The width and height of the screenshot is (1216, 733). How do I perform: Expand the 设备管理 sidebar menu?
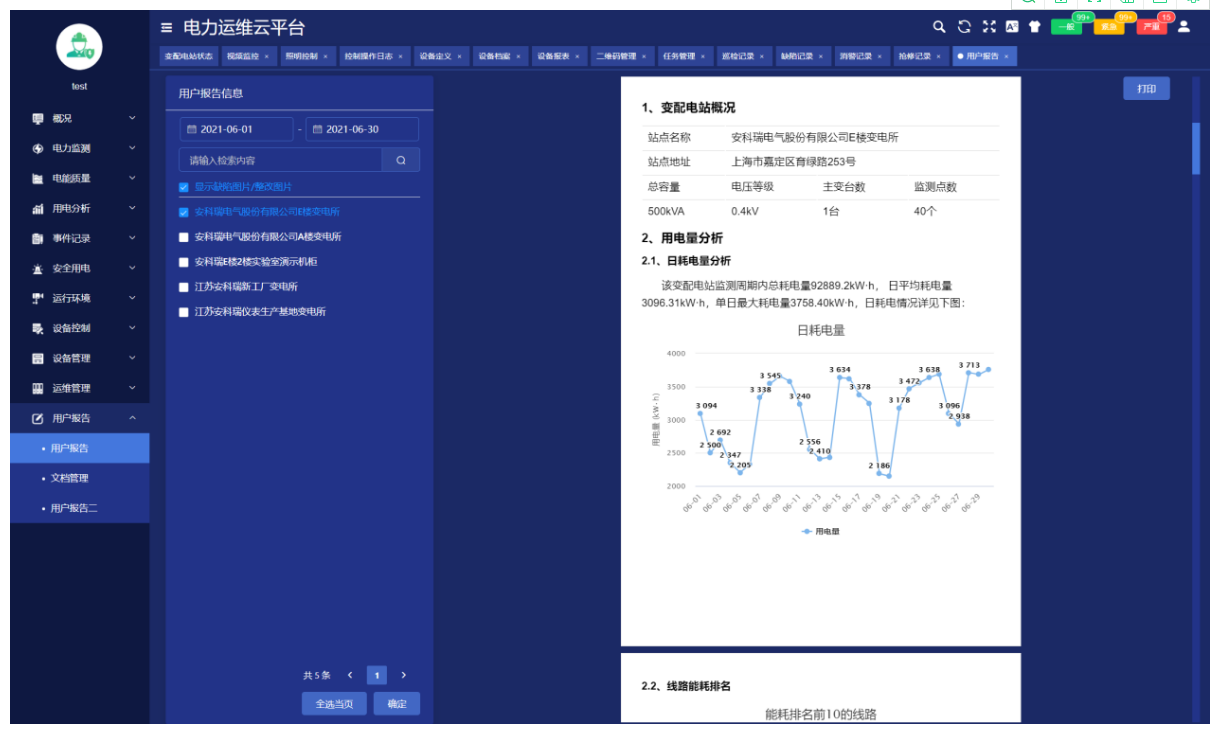tap(80, 358)
